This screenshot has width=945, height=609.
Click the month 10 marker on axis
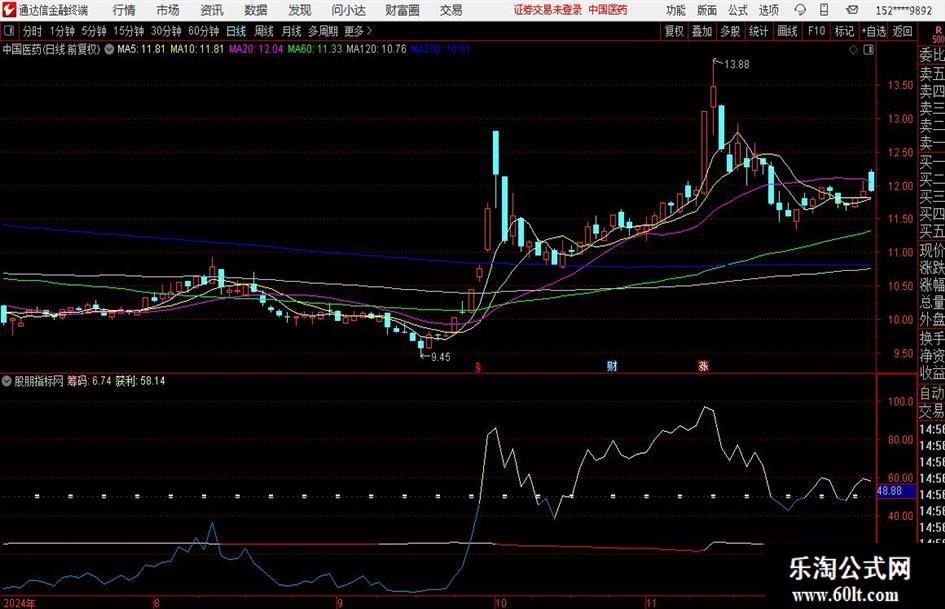(500, 603)
